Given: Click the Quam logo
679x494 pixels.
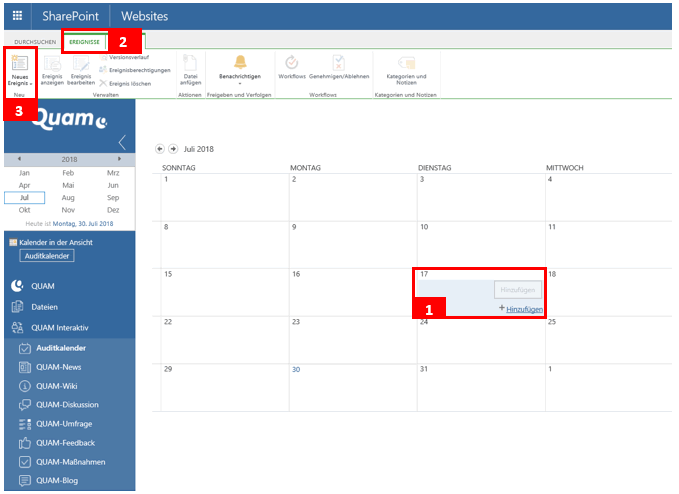Looking at the screenshot, I should (x=69, y=118).
